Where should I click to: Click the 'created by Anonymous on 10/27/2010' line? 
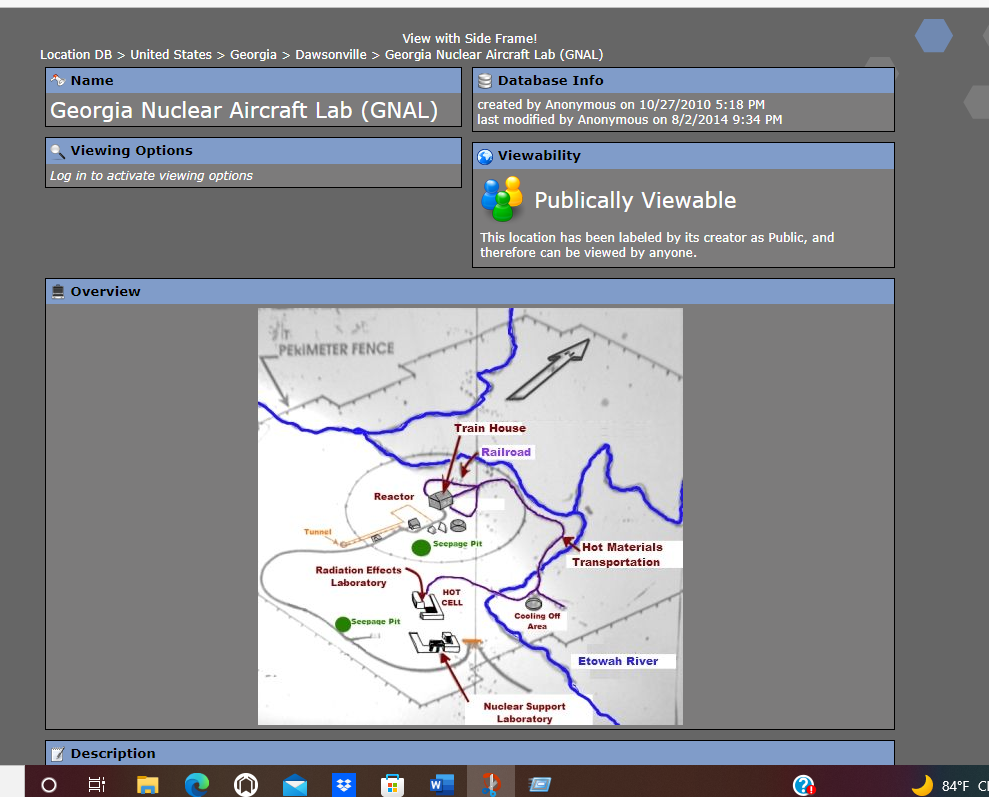621,105
